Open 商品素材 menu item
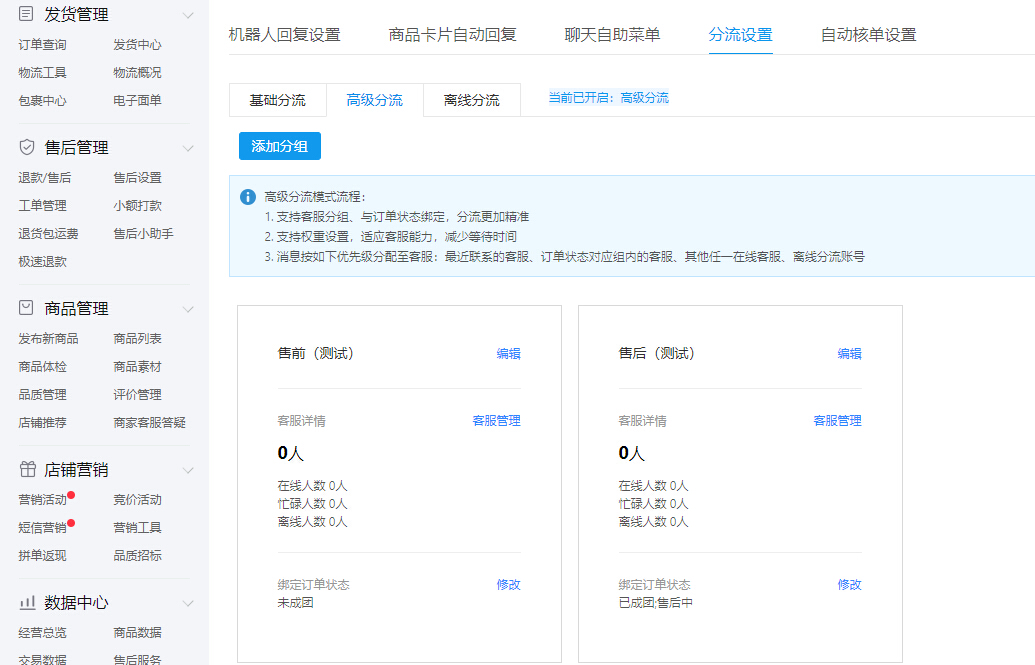Viewport: 1035px width, 665px height. [137, 367]
